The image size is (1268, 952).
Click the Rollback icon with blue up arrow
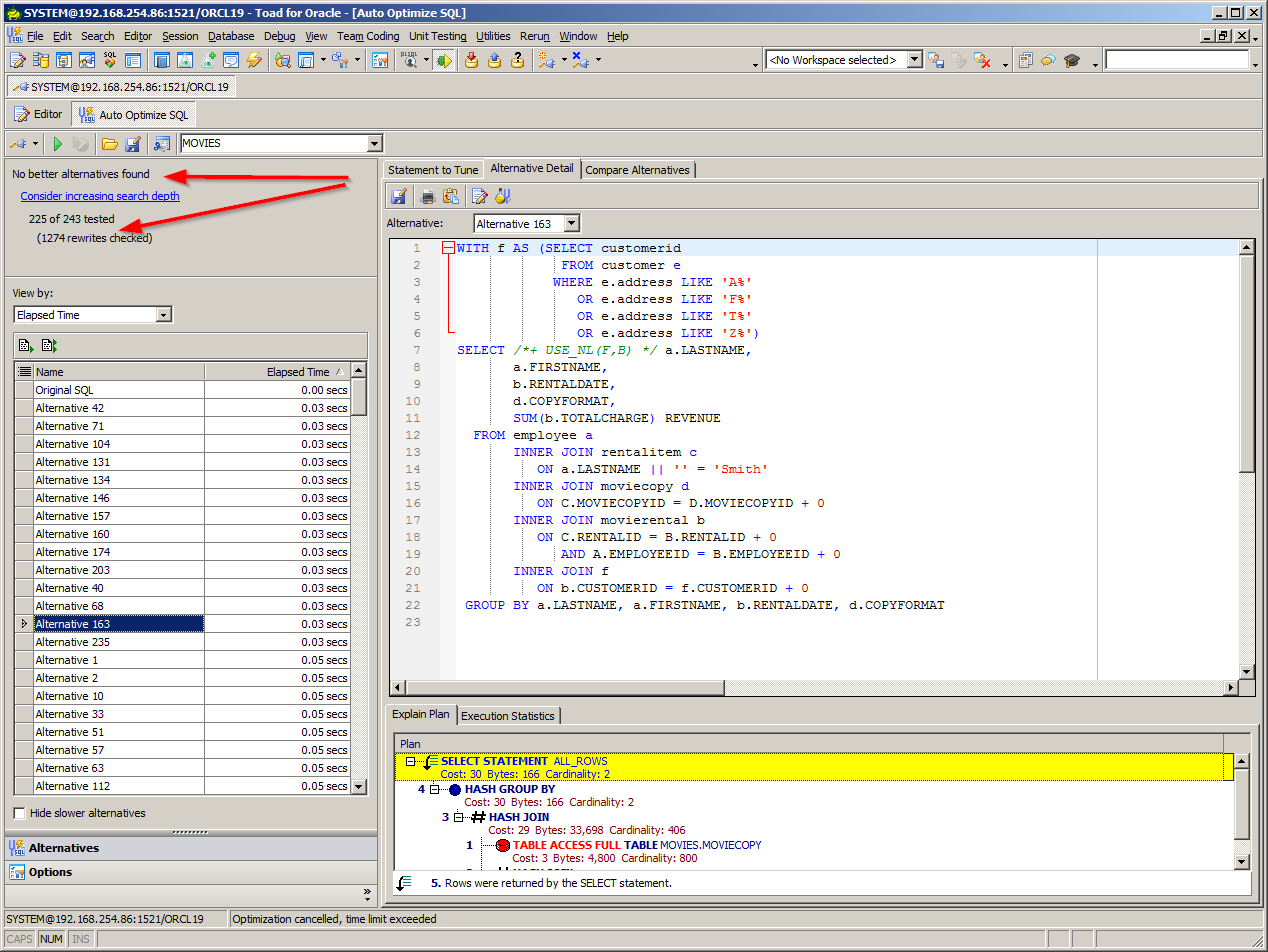(494, 60)
